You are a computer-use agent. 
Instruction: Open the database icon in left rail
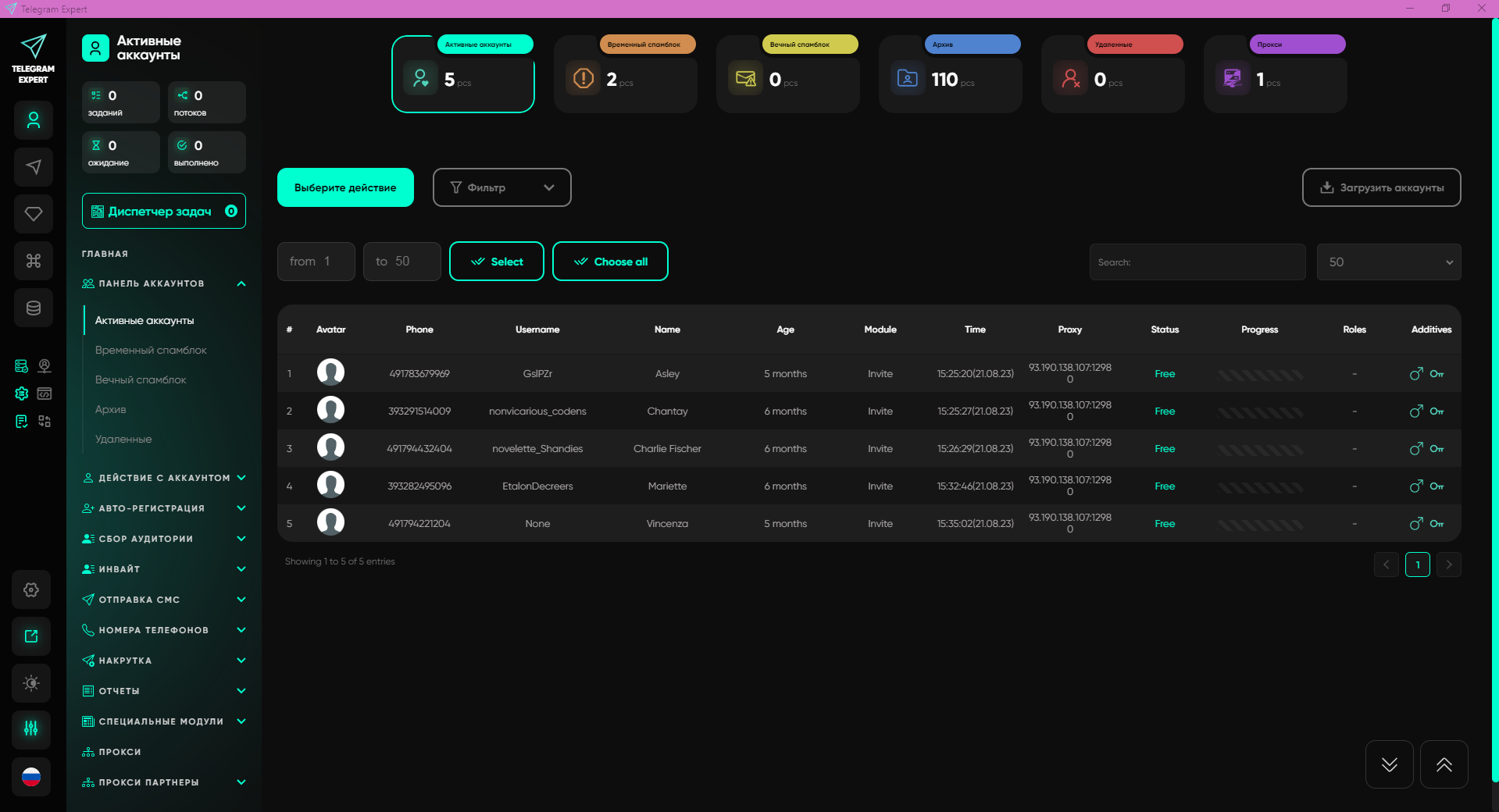pyautogui.click(x=34, y=308)
